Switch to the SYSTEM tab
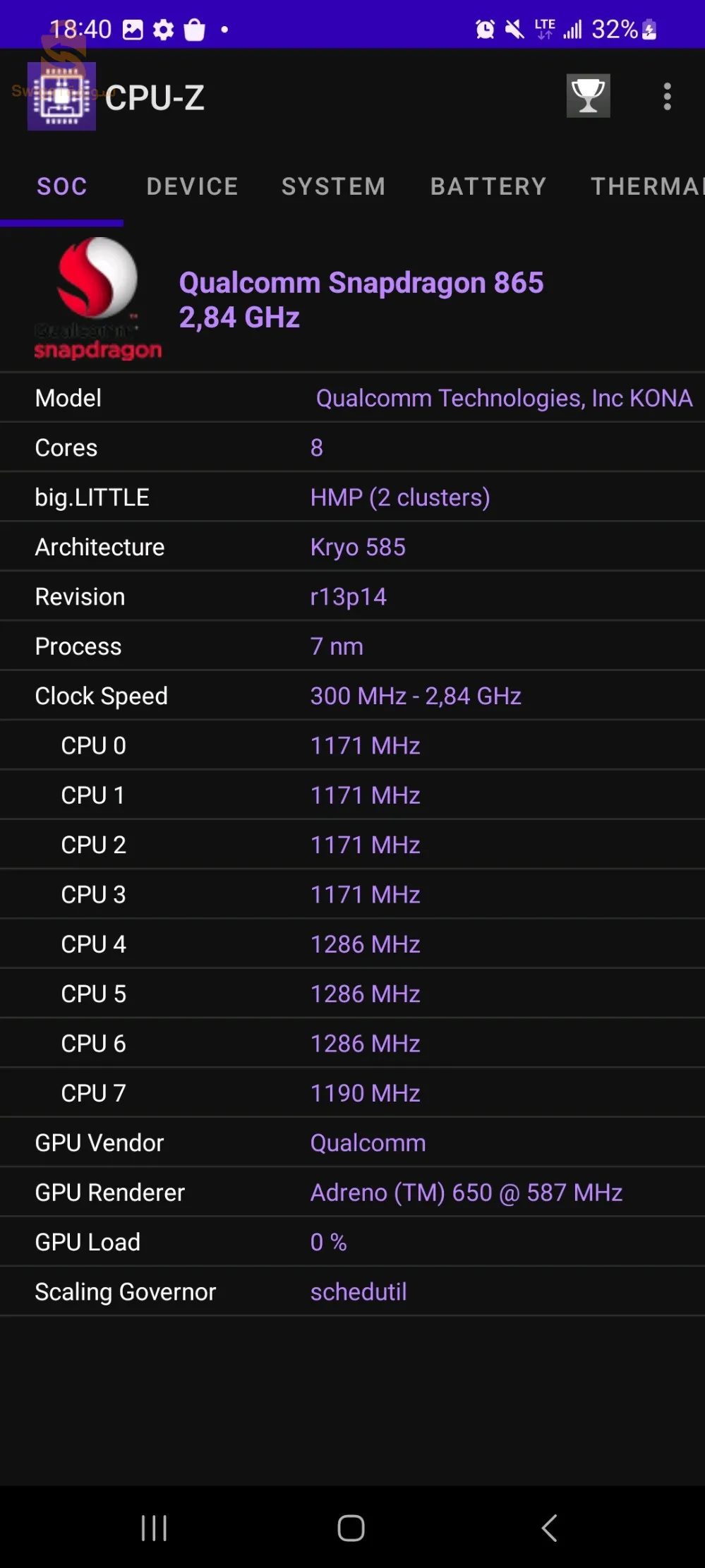This screenshot has height=1568, width=705. (333, 186)
